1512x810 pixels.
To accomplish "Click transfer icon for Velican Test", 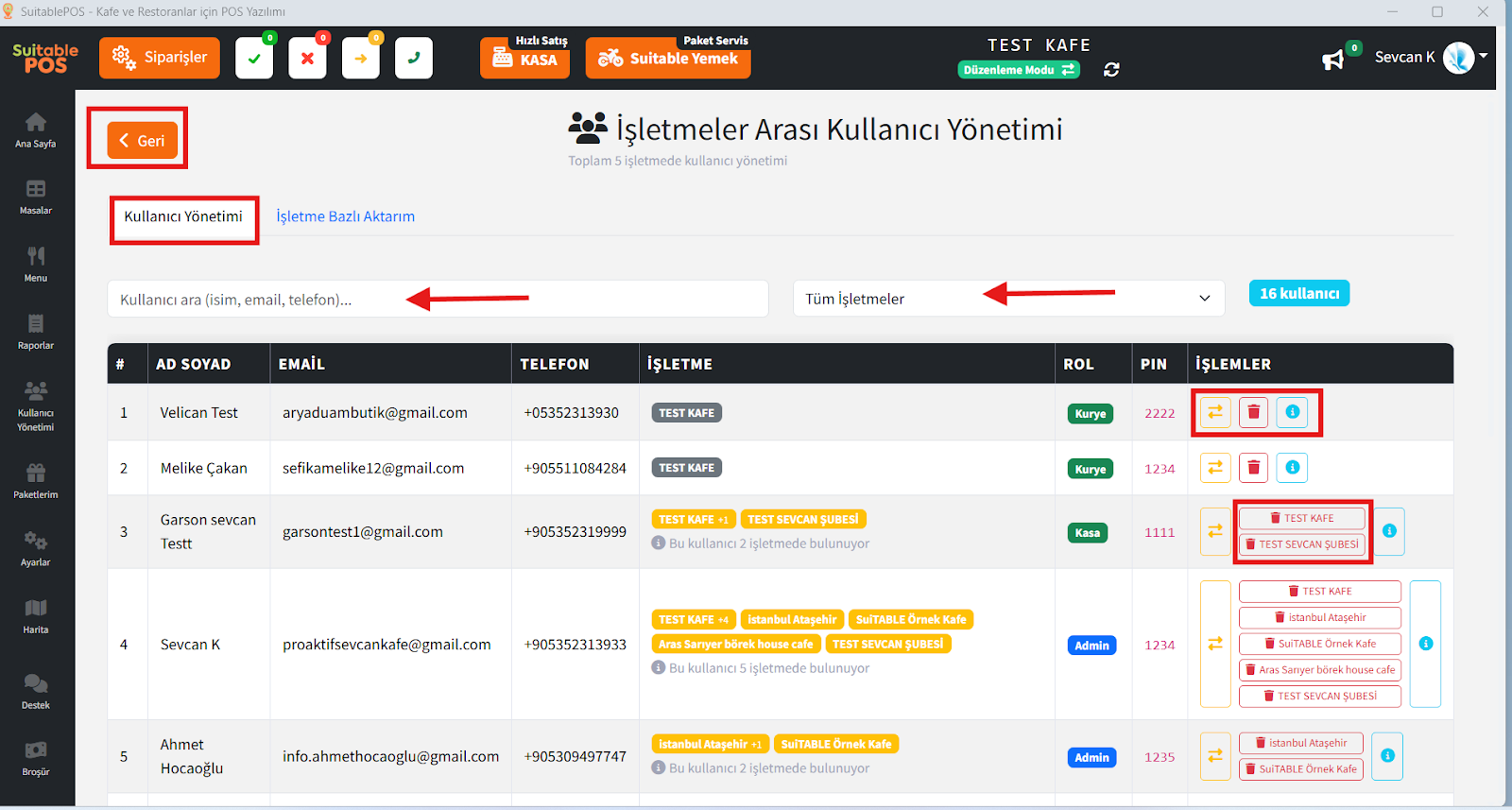I will tap(1215, 412).
